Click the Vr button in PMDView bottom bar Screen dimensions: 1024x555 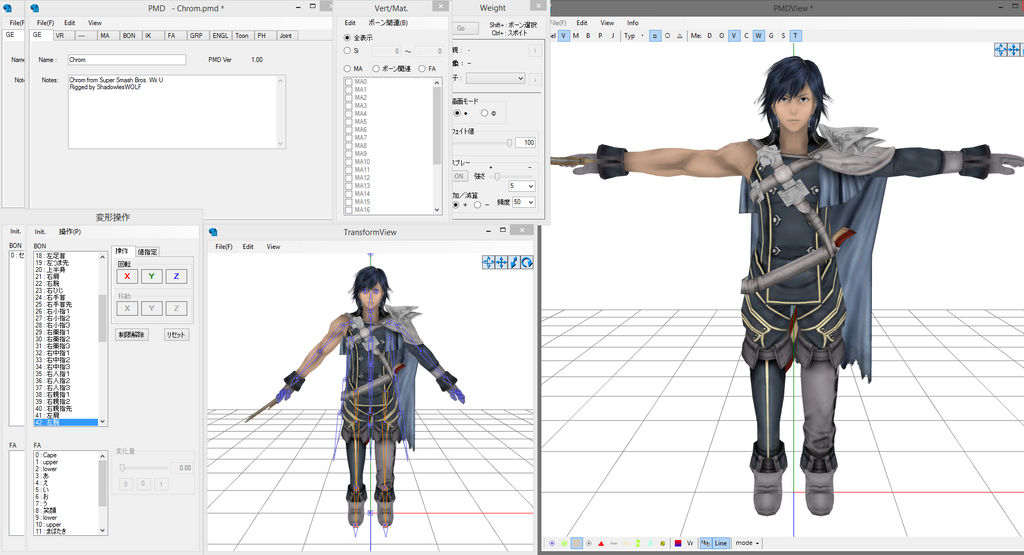(x=690, y=543)
